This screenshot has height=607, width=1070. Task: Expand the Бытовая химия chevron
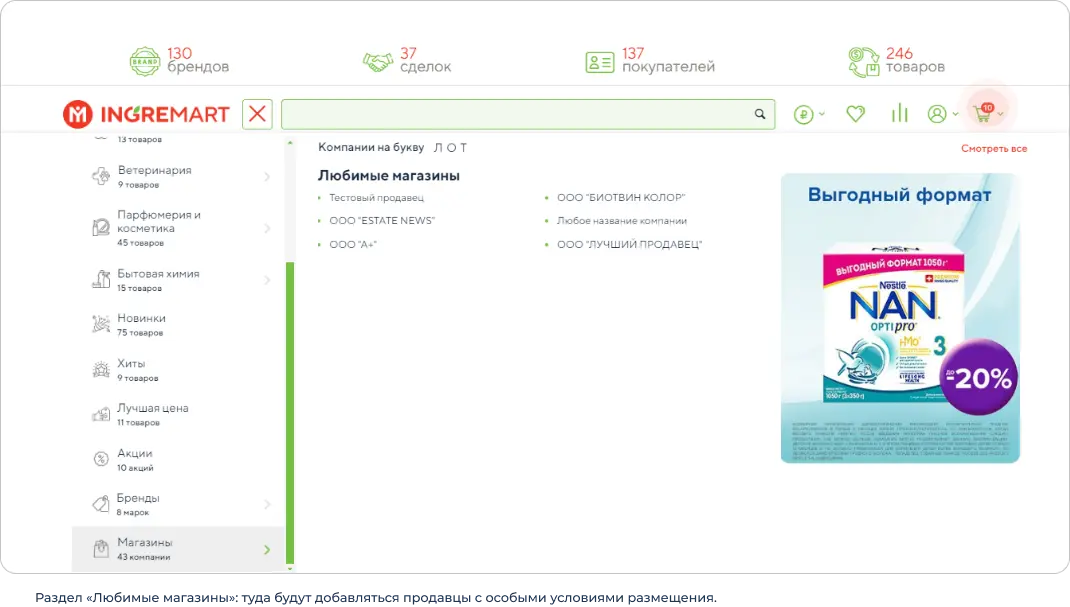[x=267, y=280]
